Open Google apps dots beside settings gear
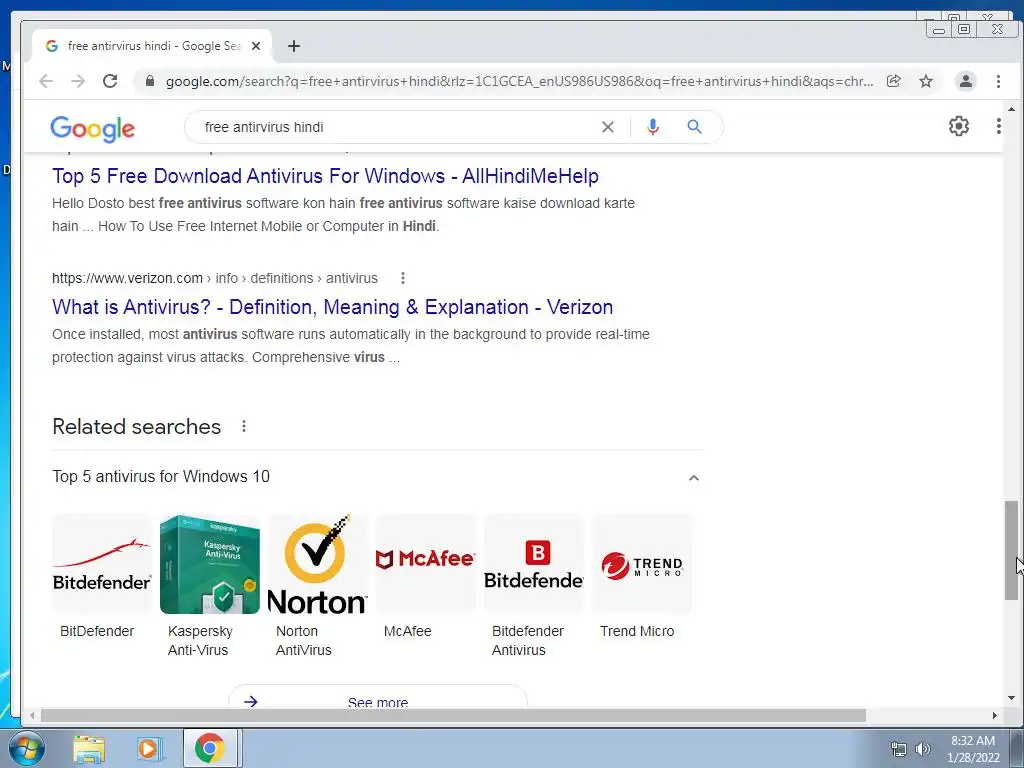The width and height of the screenshot is (1024, 768). click(999, 126)
